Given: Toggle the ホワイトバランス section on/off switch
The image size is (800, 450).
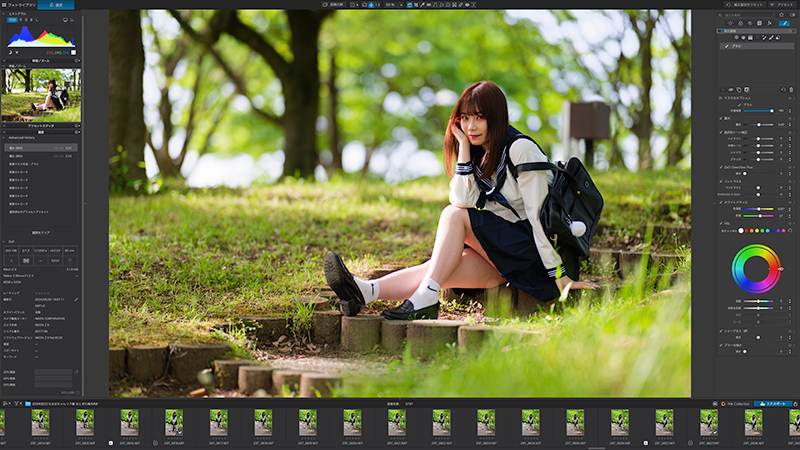Looking at the screenshot, I should 790,203.
